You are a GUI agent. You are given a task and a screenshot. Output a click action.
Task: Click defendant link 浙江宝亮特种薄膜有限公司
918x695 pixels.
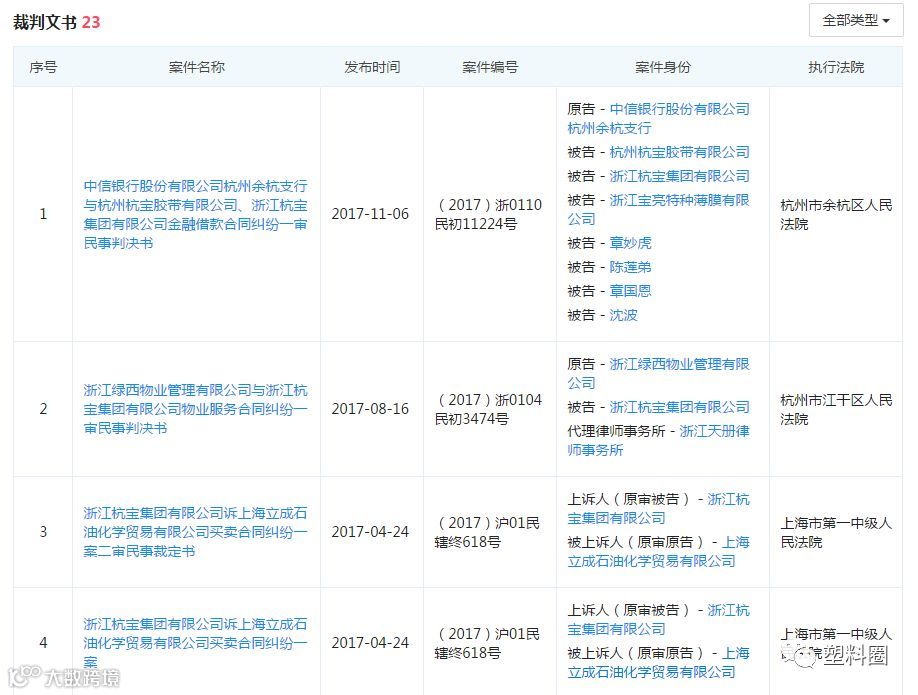[659, 210]
